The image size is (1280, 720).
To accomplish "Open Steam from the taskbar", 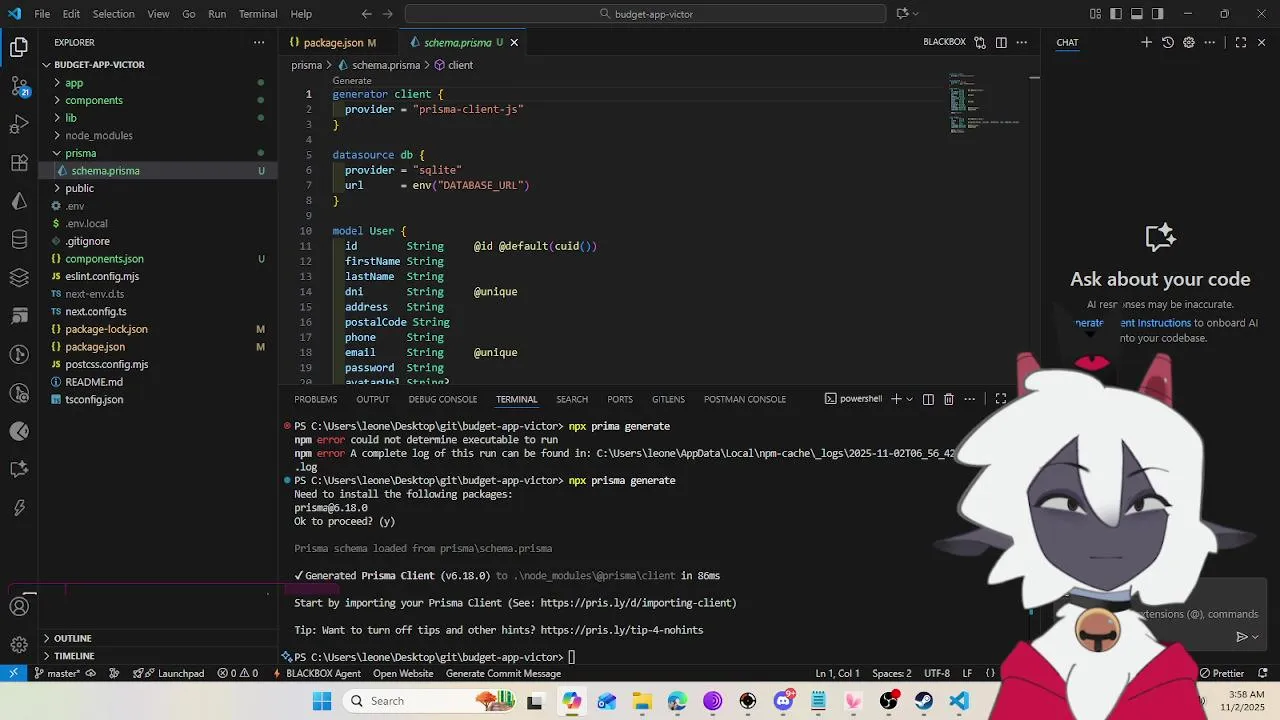I will point(923,701).
